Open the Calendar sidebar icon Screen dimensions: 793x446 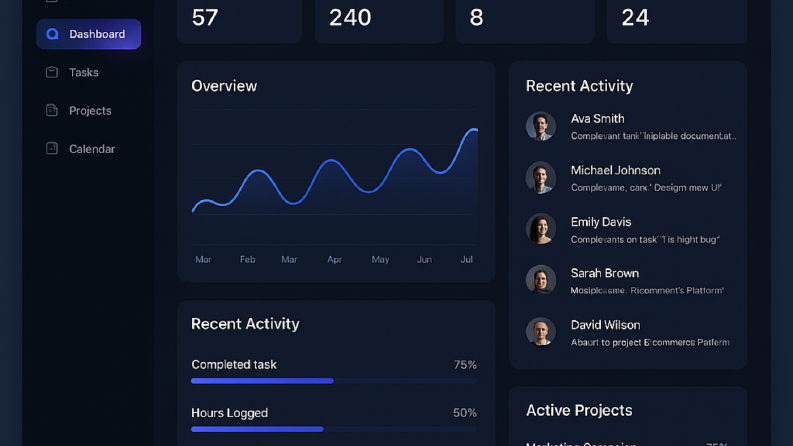52,148
